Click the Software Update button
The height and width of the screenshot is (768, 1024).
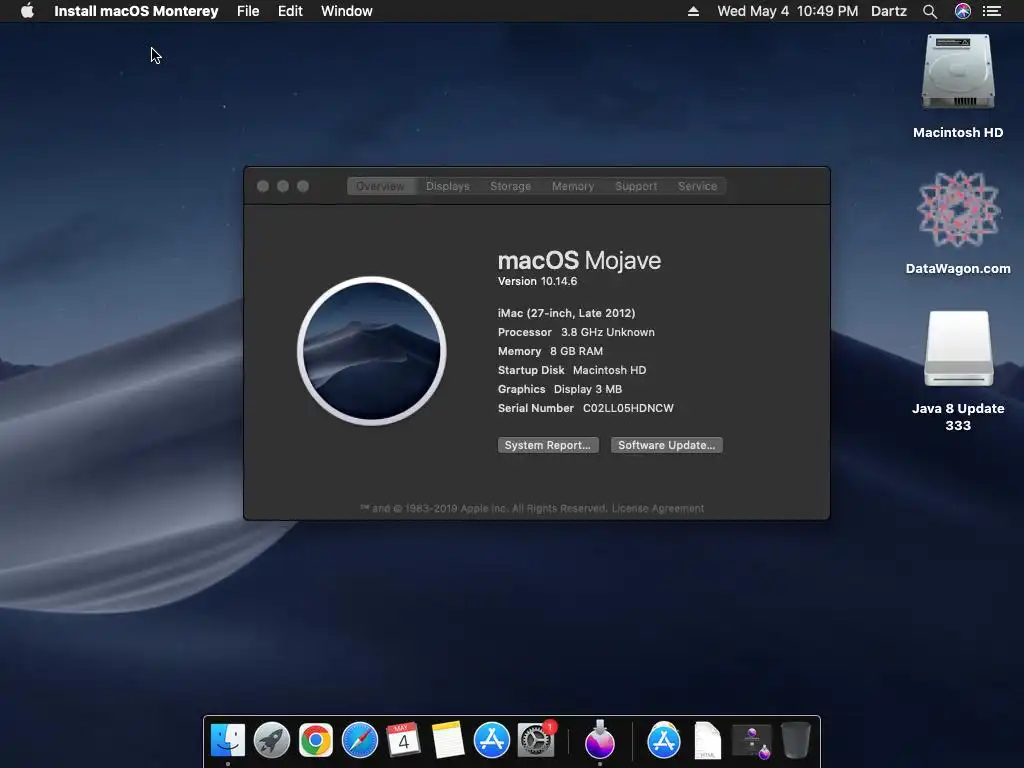coord(666,445)
